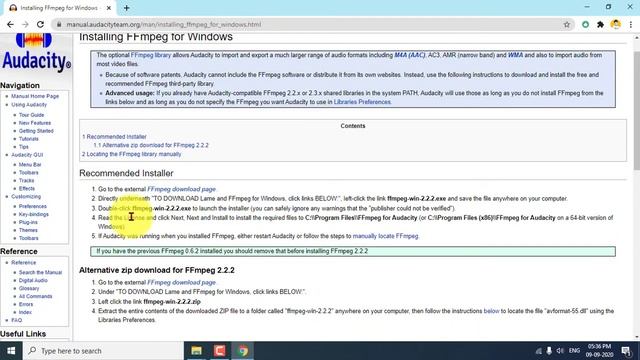The width and height of the screenshot is (640, 360).
Task: Jump to Alternative zip download contents entry
Action: coord(151,145)
